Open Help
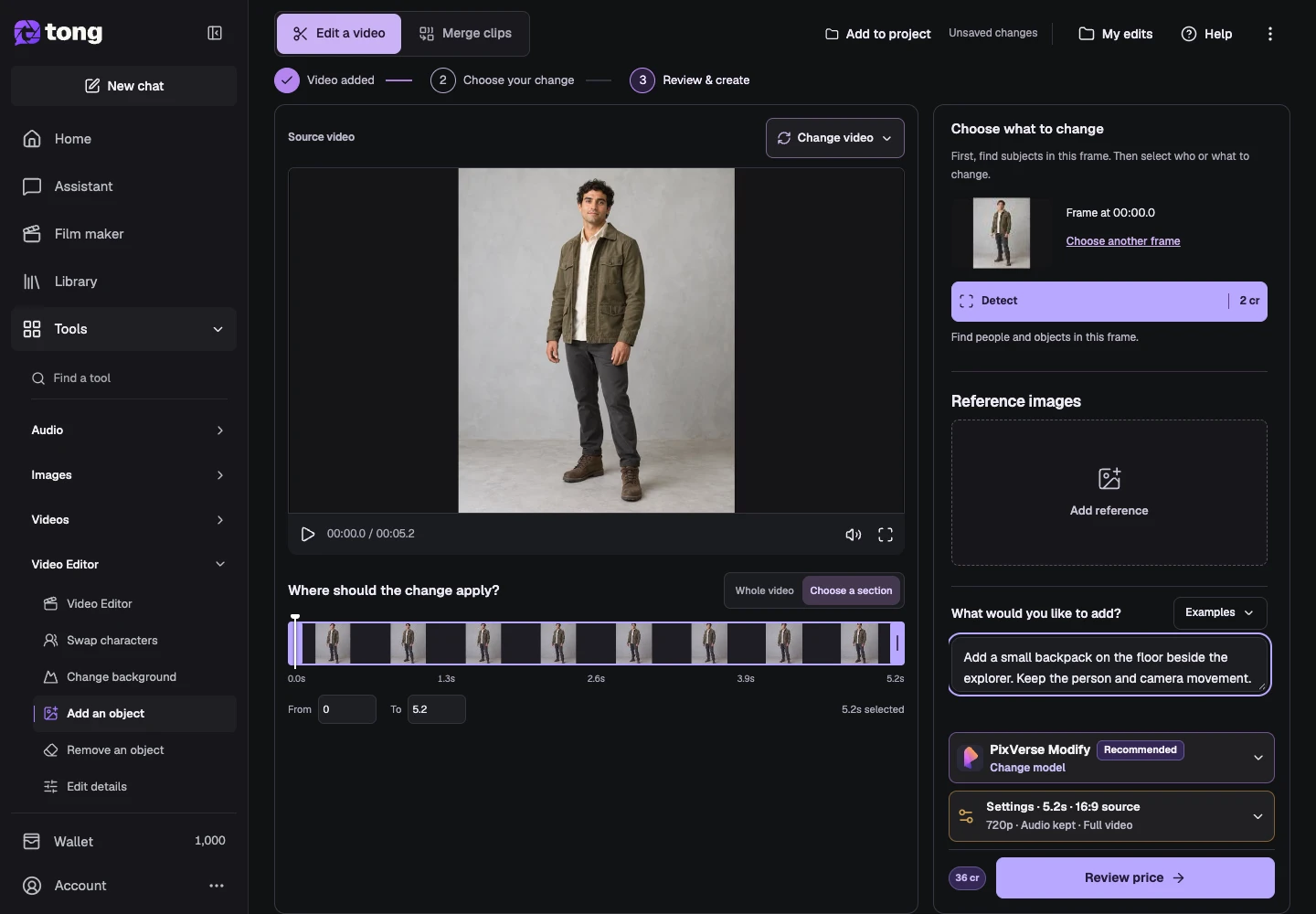Viewport: 1316px width, 914px height. (1206, 34)
